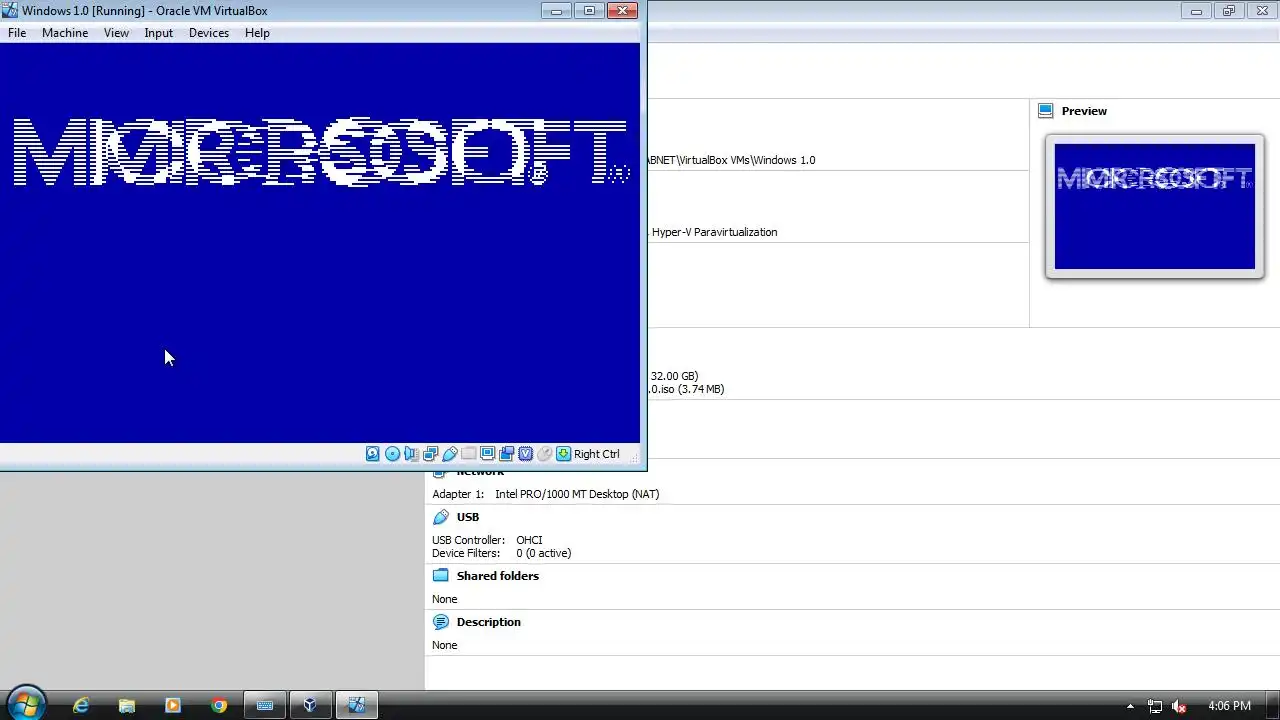Screen dimensions: 1280x720
Task: Click the Preview thumbnail of the VM
Action: coord(1154,207)
